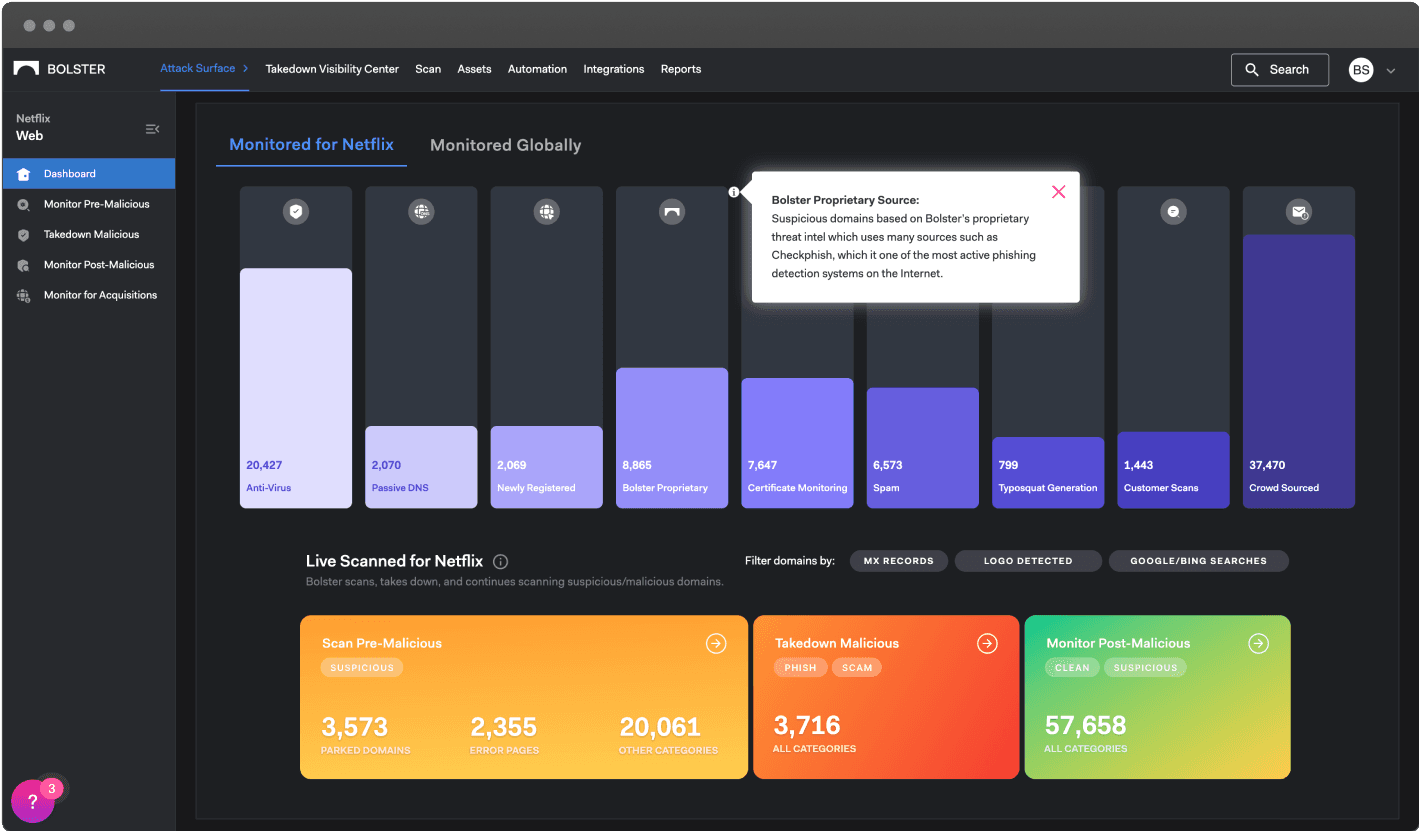
Task: Select the Typosquat Generation bar
Action: [1048, 472]
